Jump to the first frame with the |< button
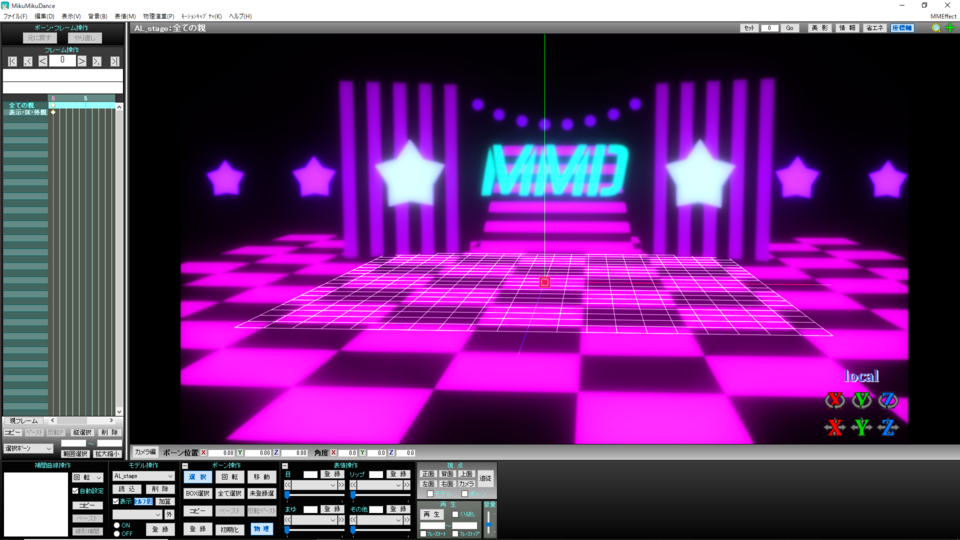960x540 pixels. coord(12,61)
